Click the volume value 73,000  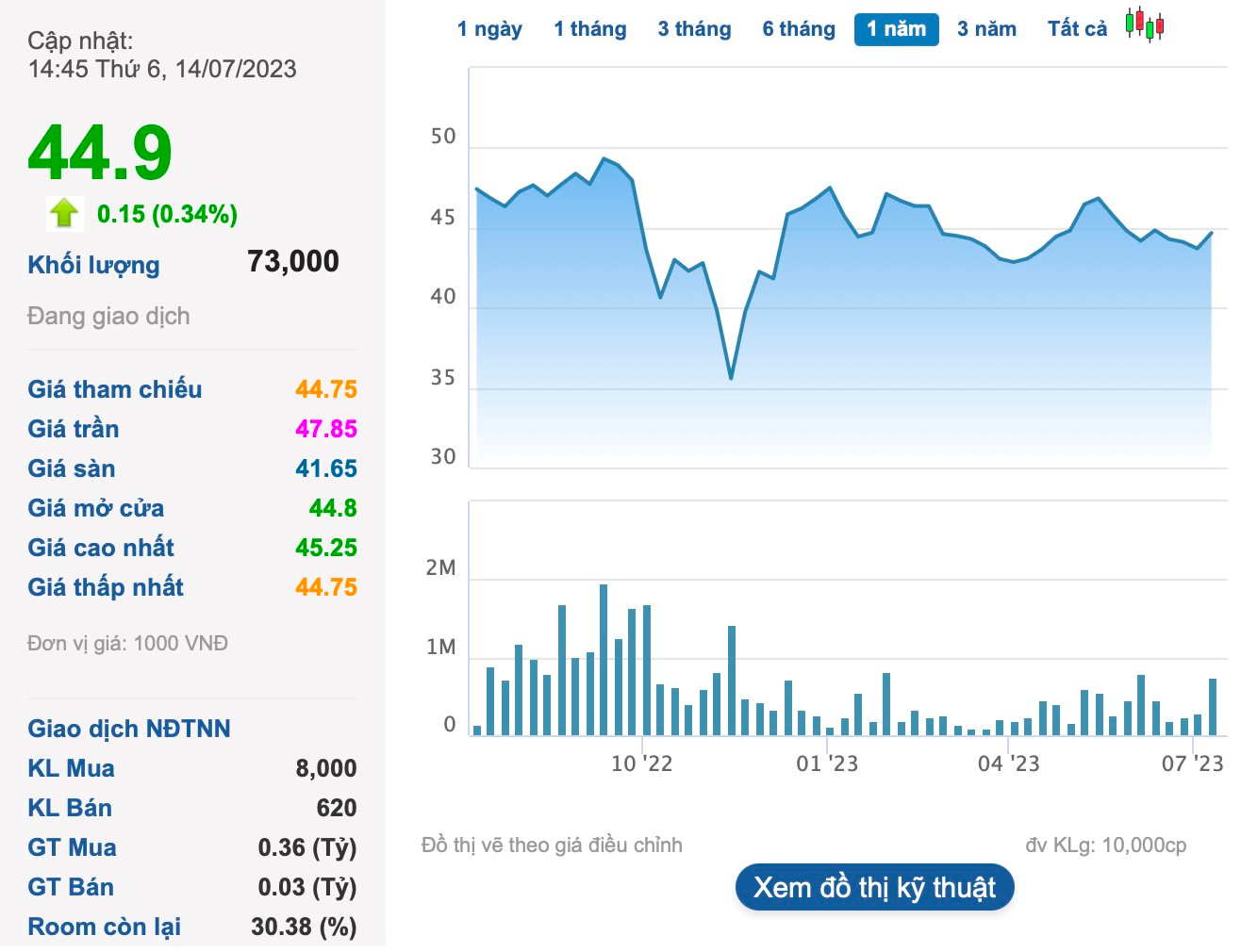click(293, 261)
